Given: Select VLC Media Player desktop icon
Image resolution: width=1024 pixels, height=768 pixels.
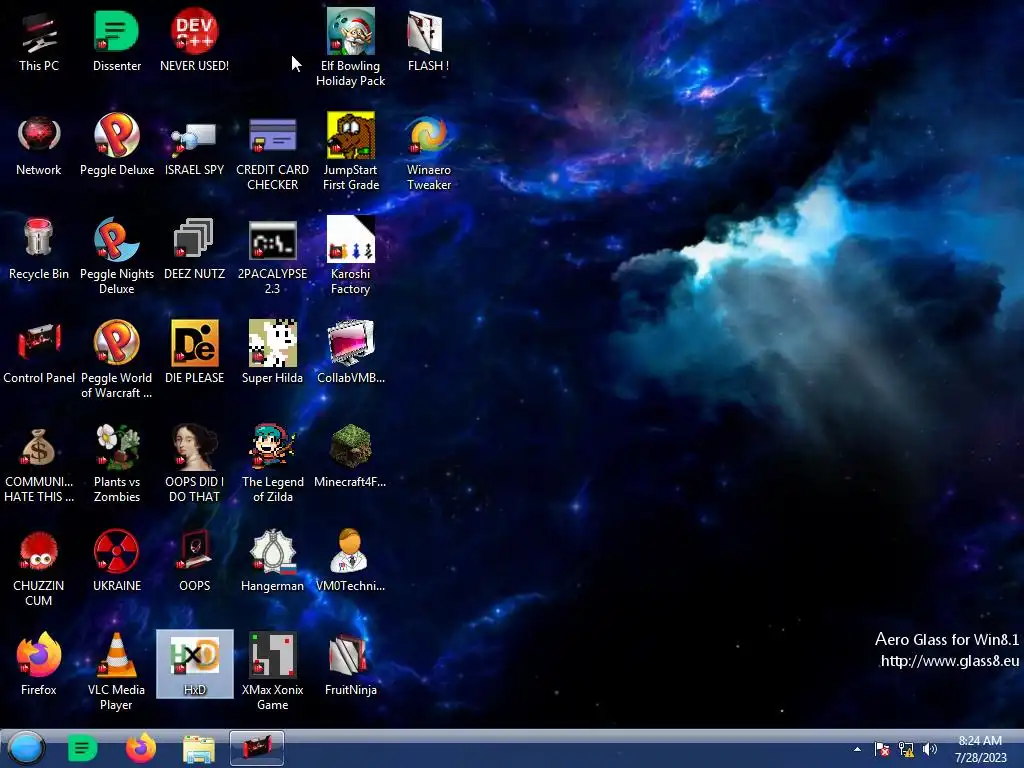Looking at the screenshot, I should 117,672.
